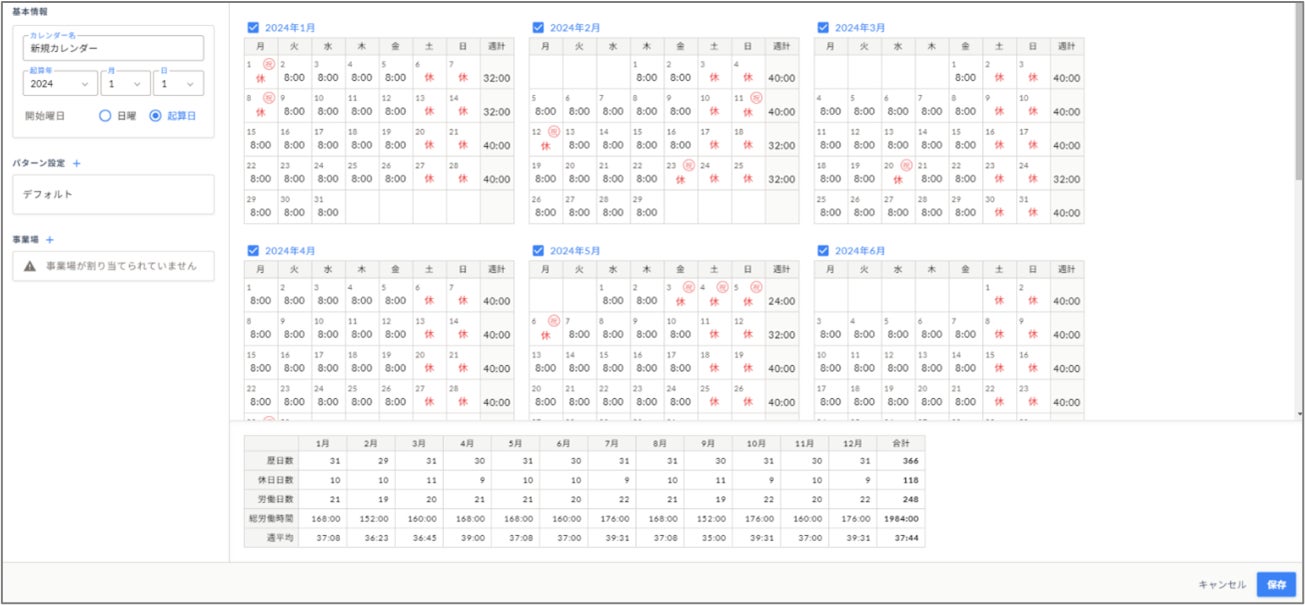Open the 月 month dropdown
This screenshot has width=1305, height=605.
point(126,84)
